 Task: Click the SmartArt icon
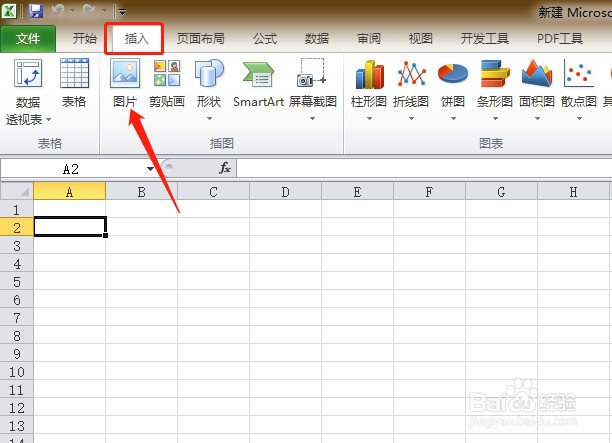[258, 74]
